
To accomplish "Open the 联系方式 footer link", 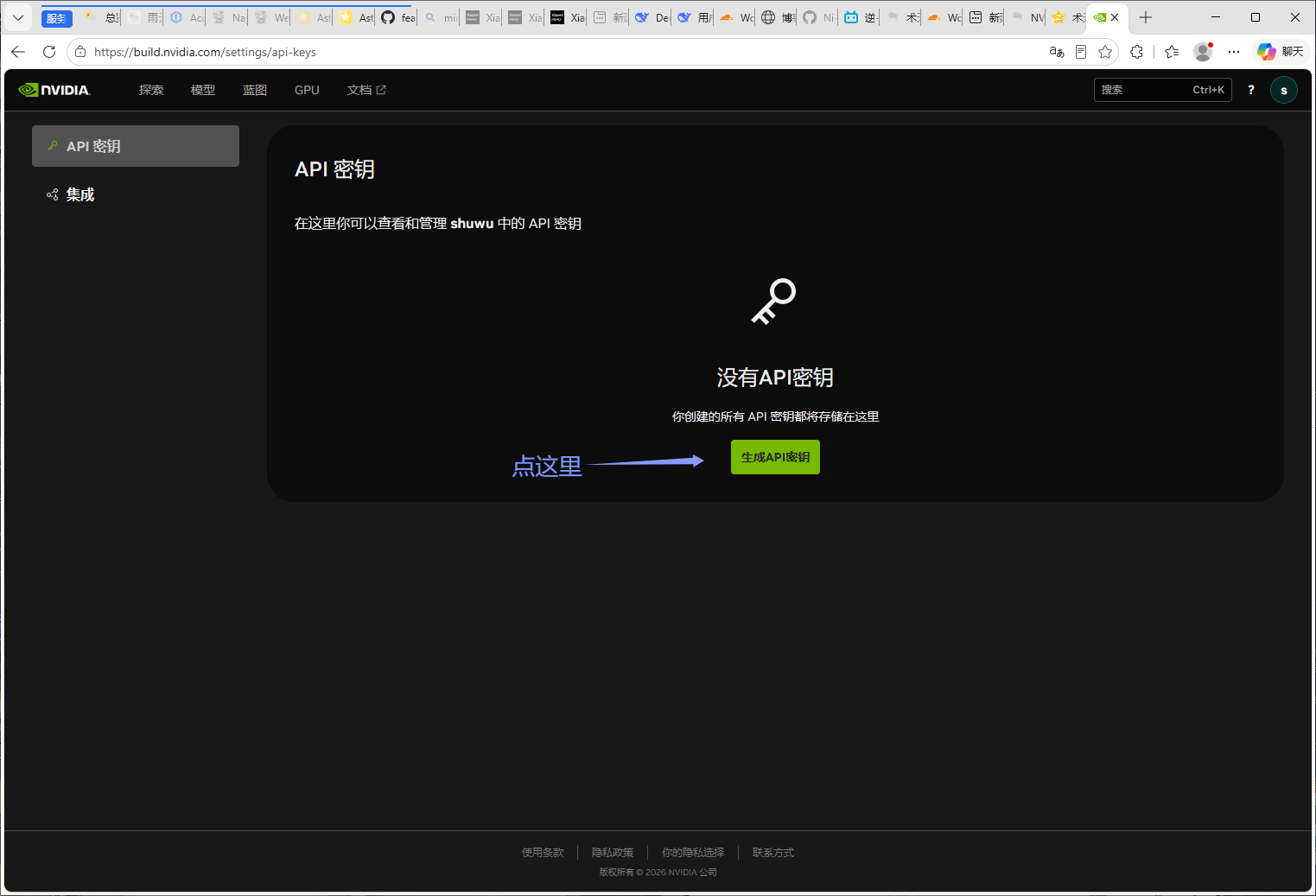I will pos(773,853).
